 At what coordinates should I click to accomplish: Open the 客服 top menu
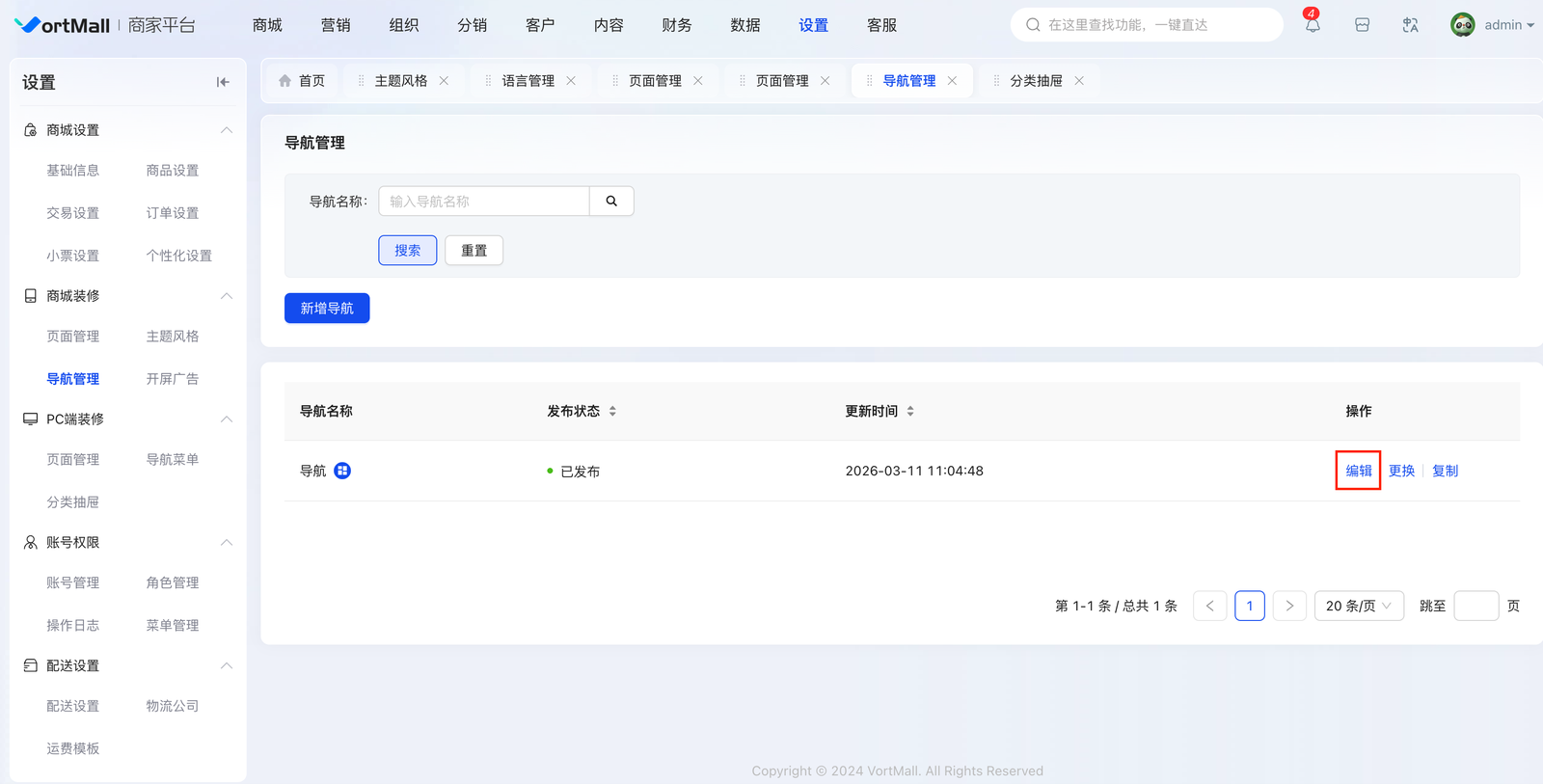click(882, 25)
